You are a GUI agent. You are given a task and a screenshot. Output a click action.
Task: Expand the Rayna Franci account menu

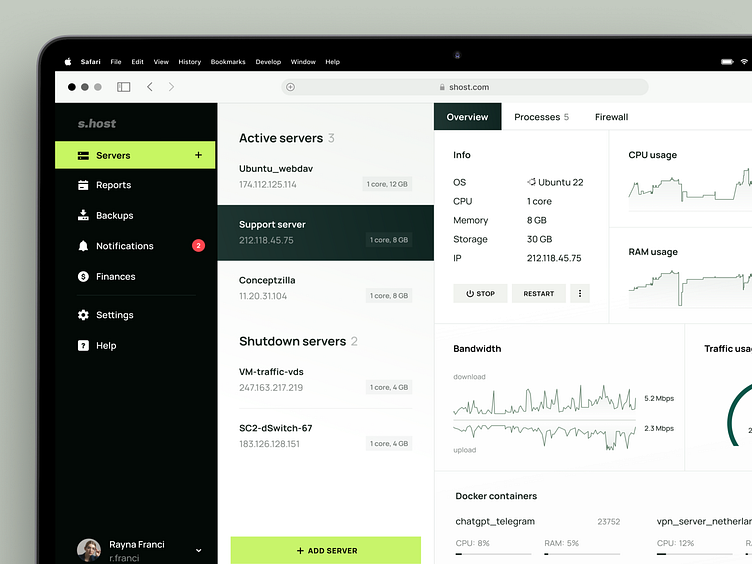[198, 550]
